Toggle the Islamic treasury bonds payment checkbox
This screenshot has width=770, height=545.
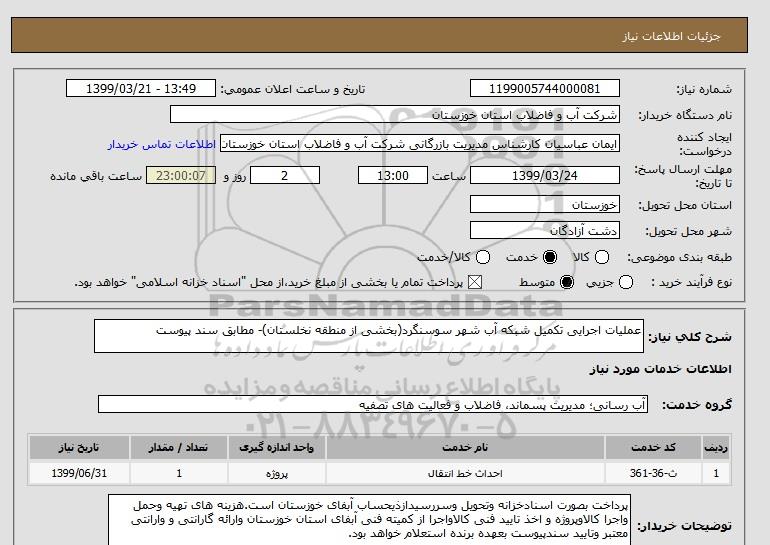click(x=474, y=282)
